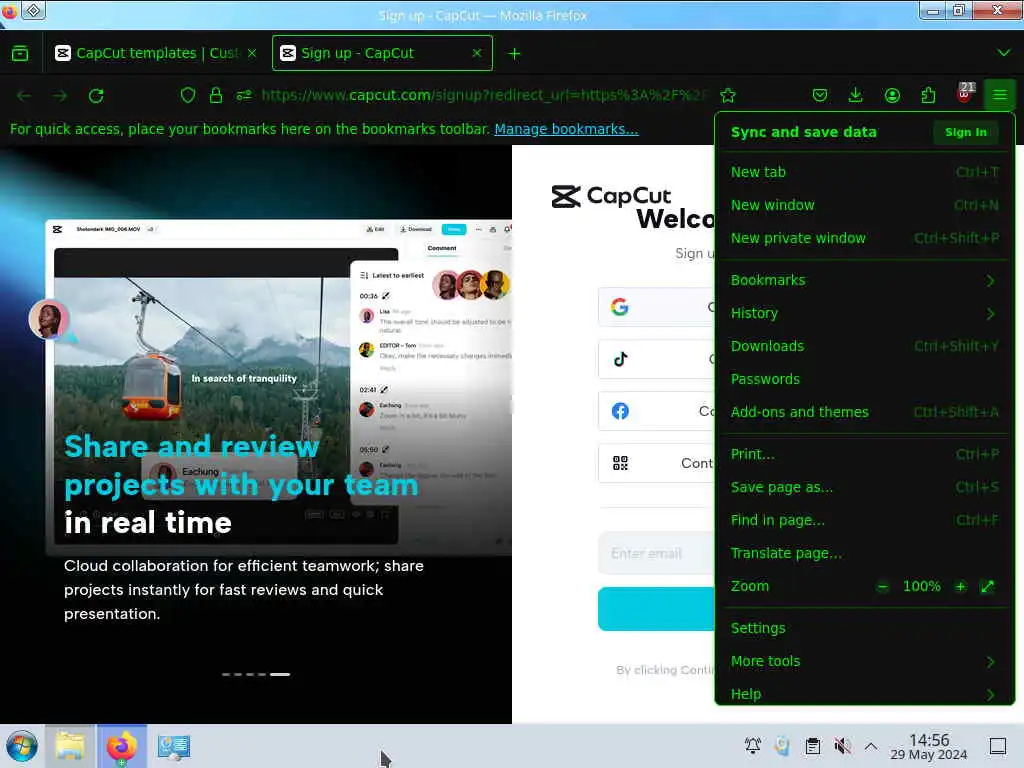Continue with QR code button

pos(656,463)
